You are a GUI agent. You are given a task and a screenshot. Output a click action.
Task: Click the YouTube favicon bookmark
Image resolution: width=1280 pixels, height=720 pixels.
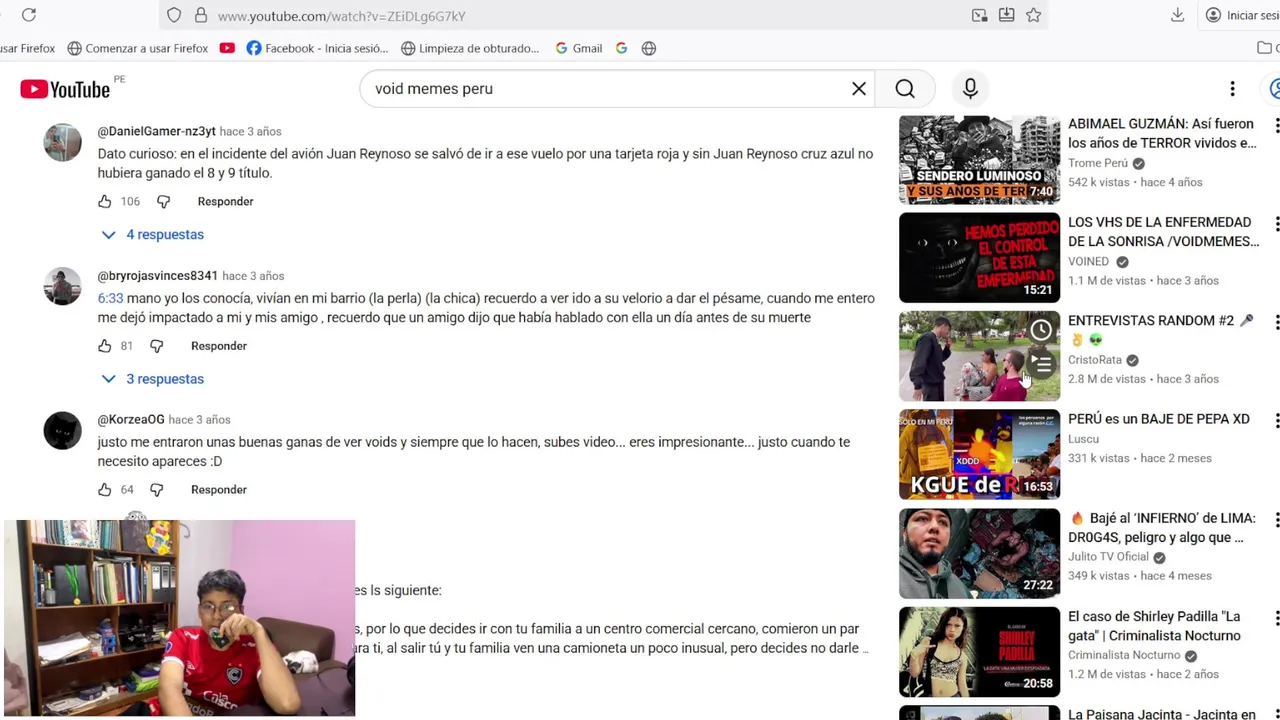pos(227,48)
